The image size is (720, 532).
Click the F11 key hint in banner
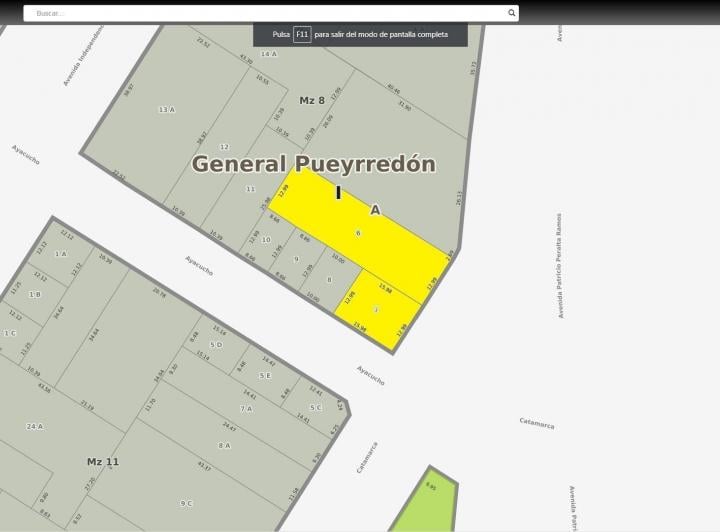[302, 34]
